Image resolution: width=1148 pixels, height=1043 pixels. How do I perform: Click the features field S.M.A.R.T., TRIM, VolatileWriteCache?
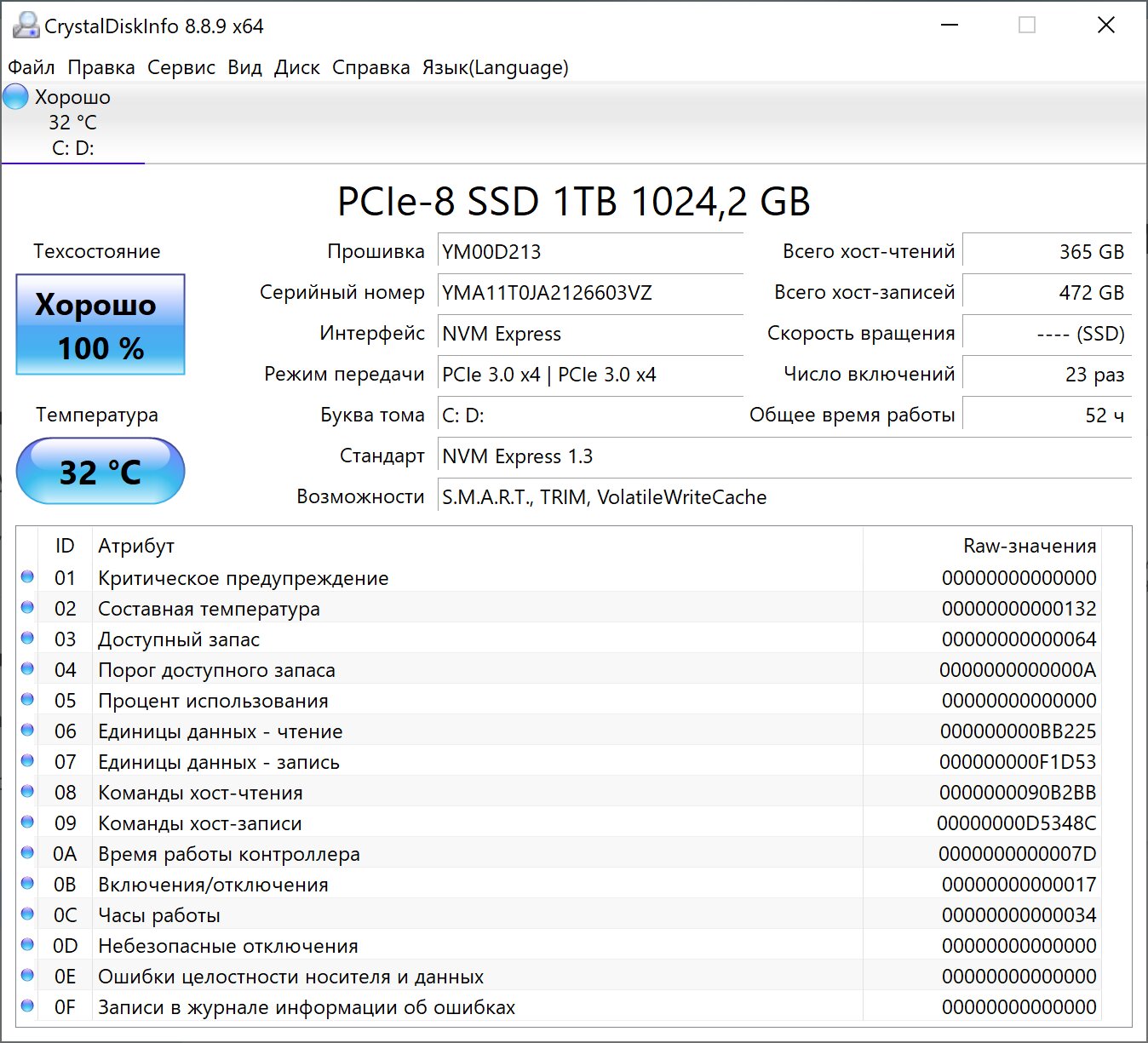point(784,497)
